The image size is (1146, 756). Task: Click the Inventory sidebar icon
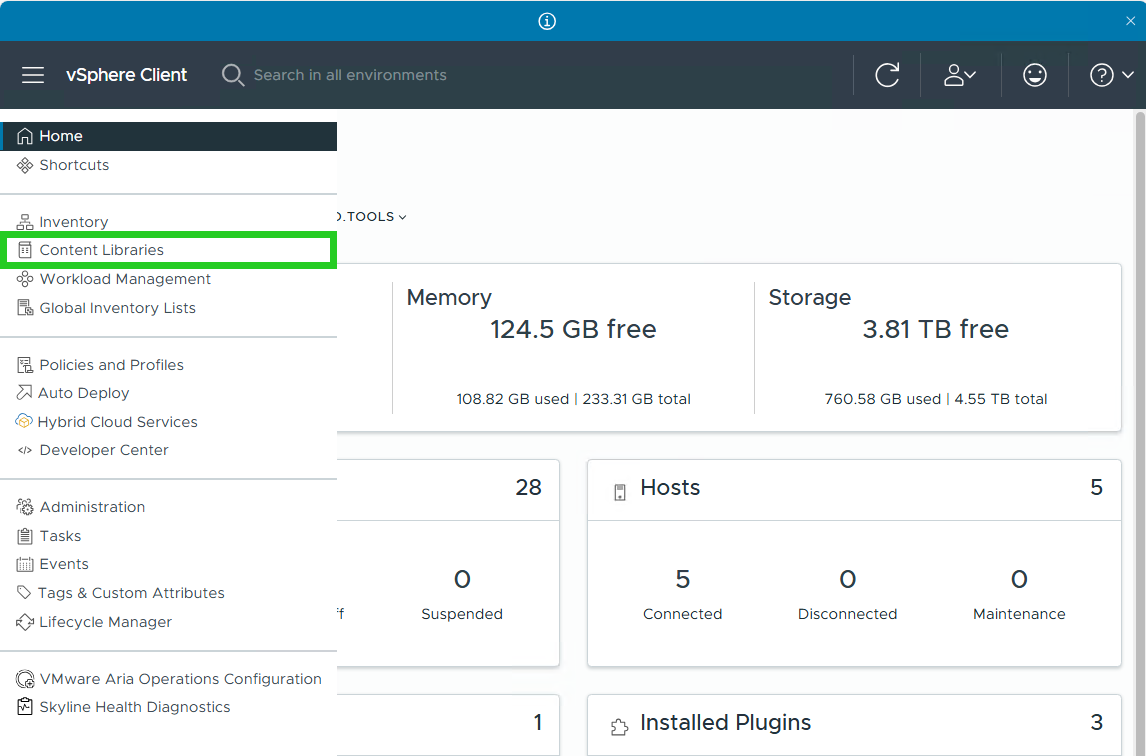click(24, 221)
